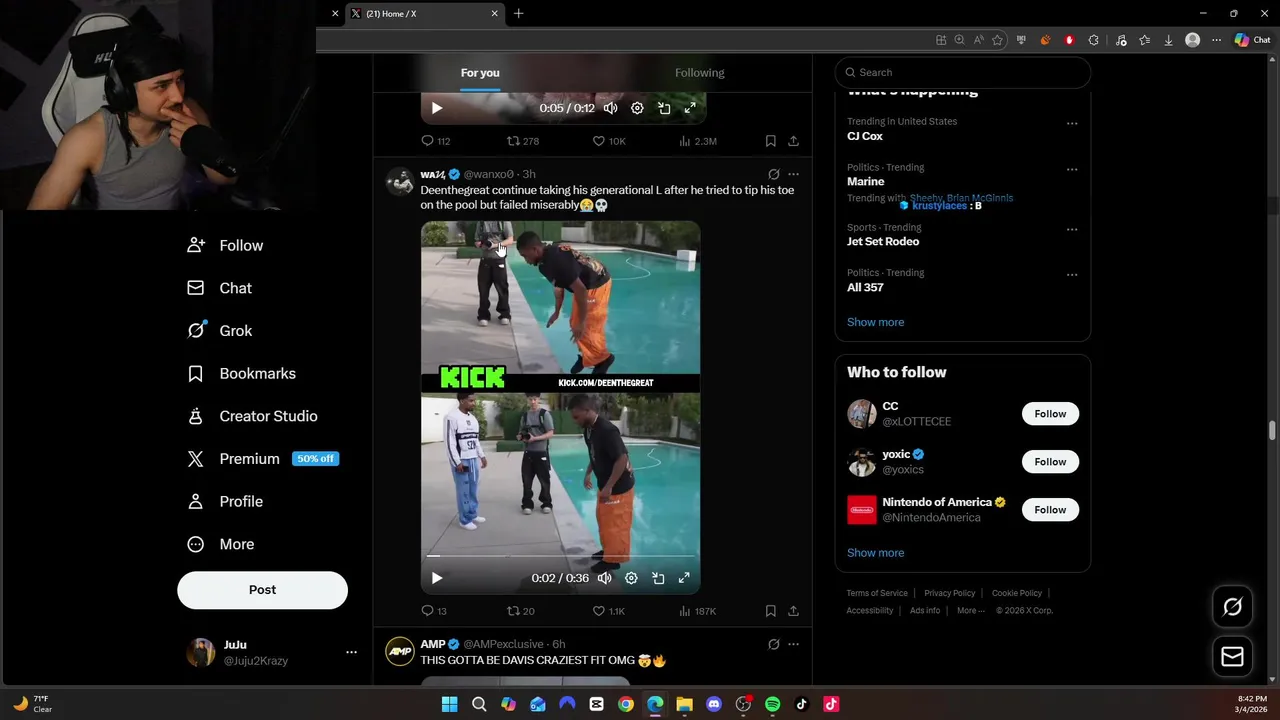Open settings on the upper 0:12 video
Screen dimensions: 1280x720
[x=637, y=108]
